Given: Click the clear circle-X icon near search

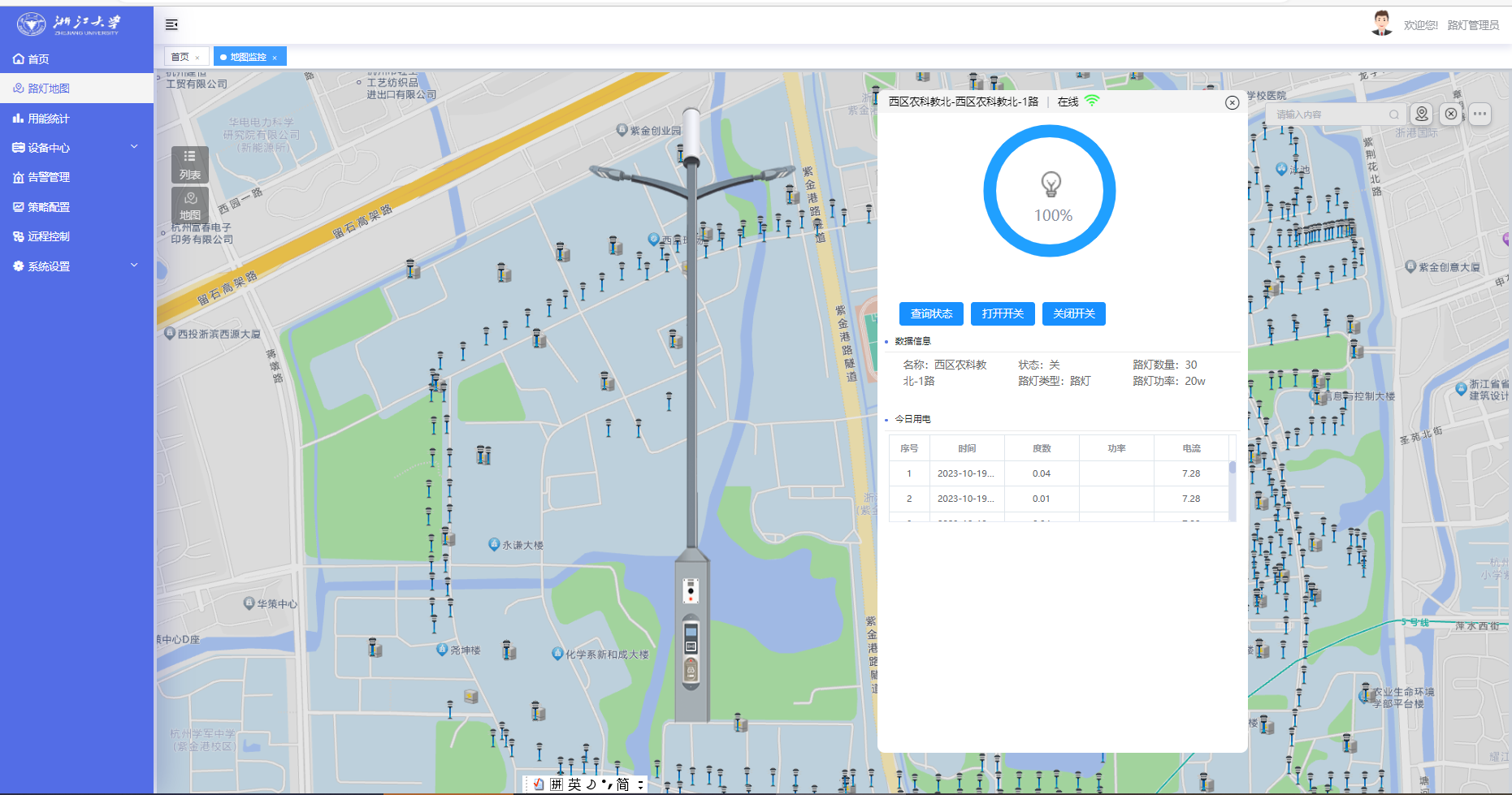Looking at the screenshot, I should [x=1450, y=114].
